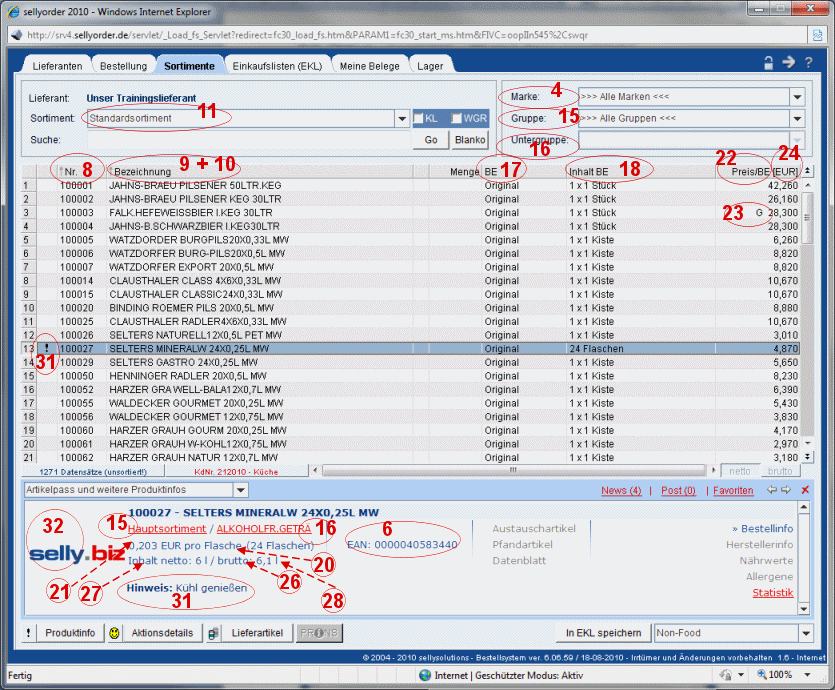Open the Lager tab
Viewport: 835px width, 690px height.
pos(431,66)
